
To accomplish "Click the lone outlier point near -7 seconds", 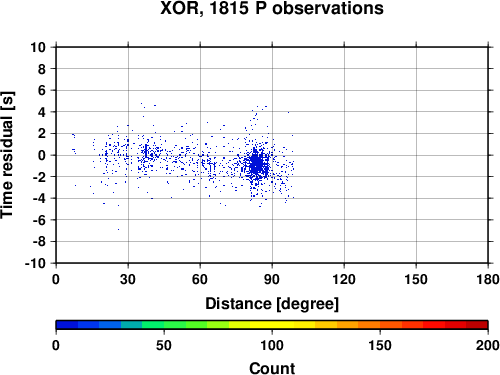I will click(118, 229).
